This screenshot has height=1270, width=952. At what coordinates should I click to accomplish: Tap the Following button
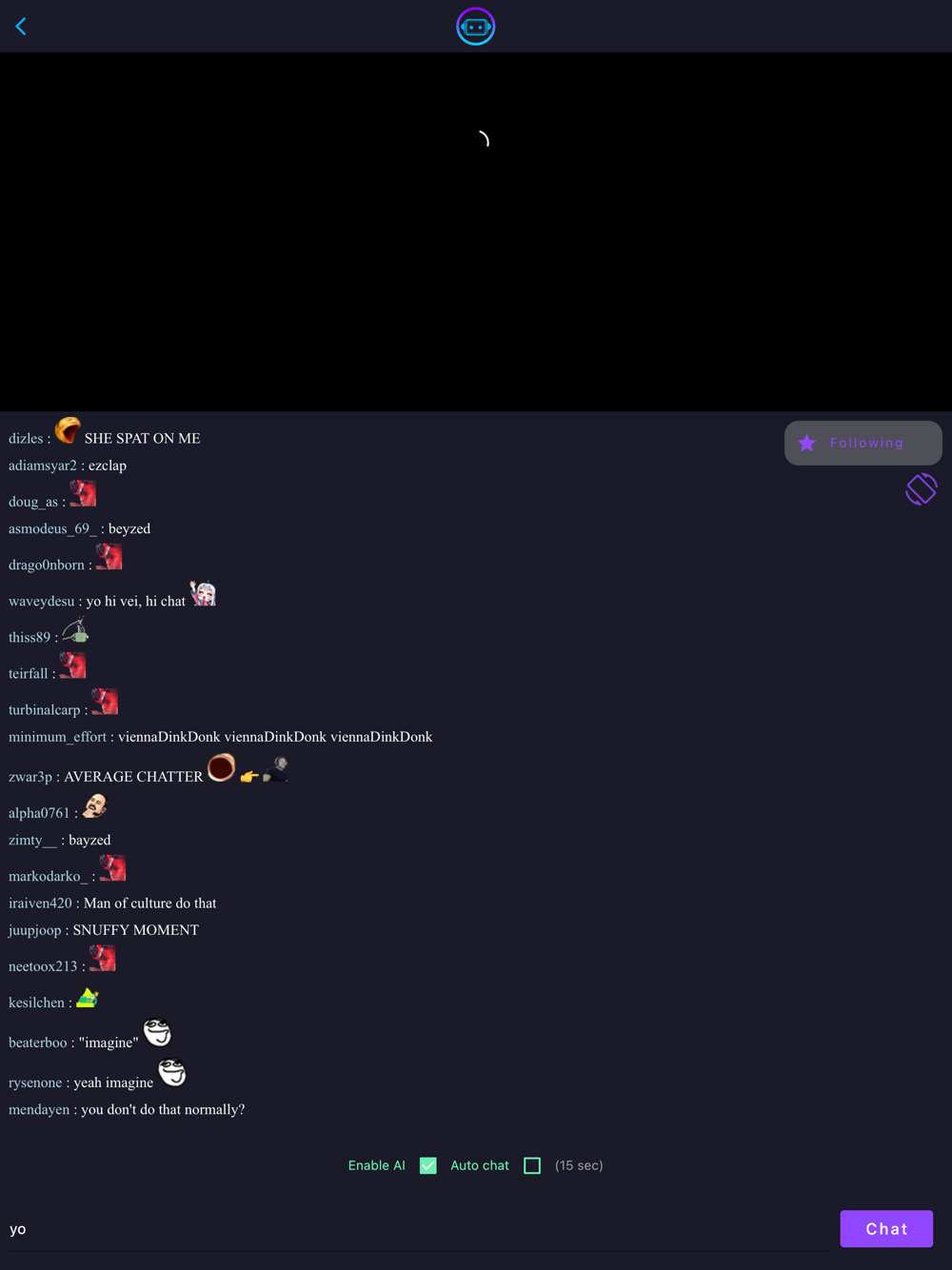[x=863, y=443]
